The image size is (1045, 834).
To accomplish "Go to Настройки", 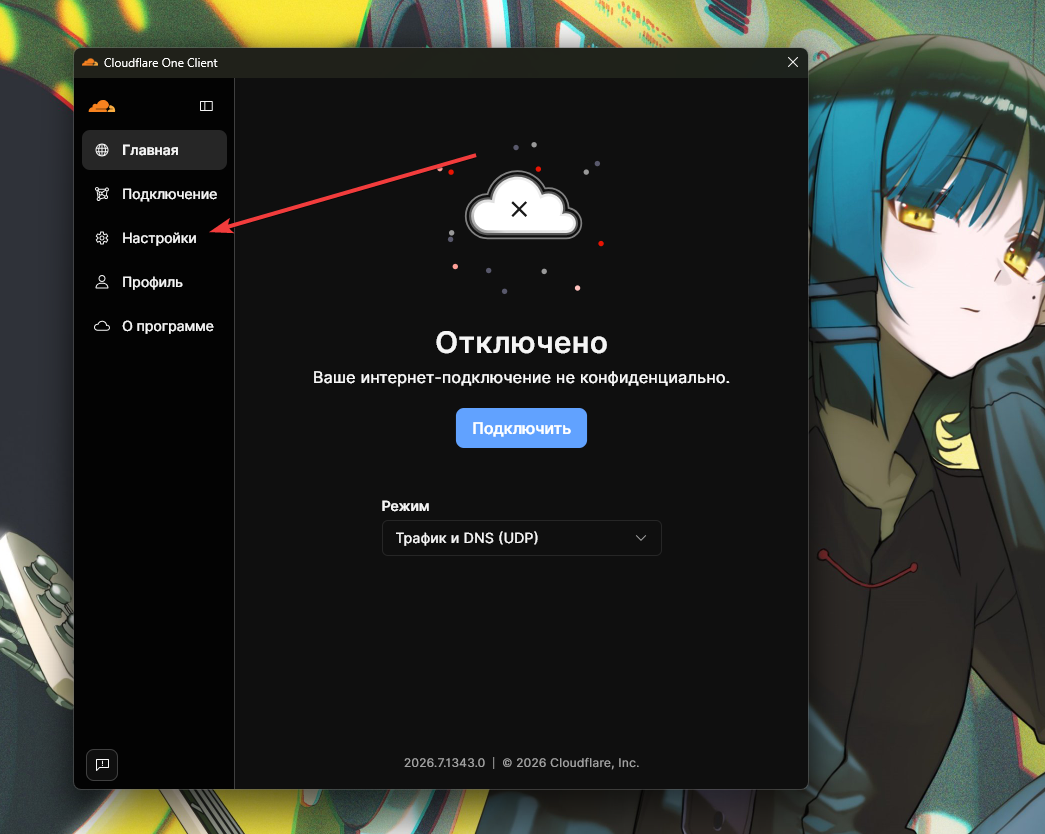I will pos(155,238).
